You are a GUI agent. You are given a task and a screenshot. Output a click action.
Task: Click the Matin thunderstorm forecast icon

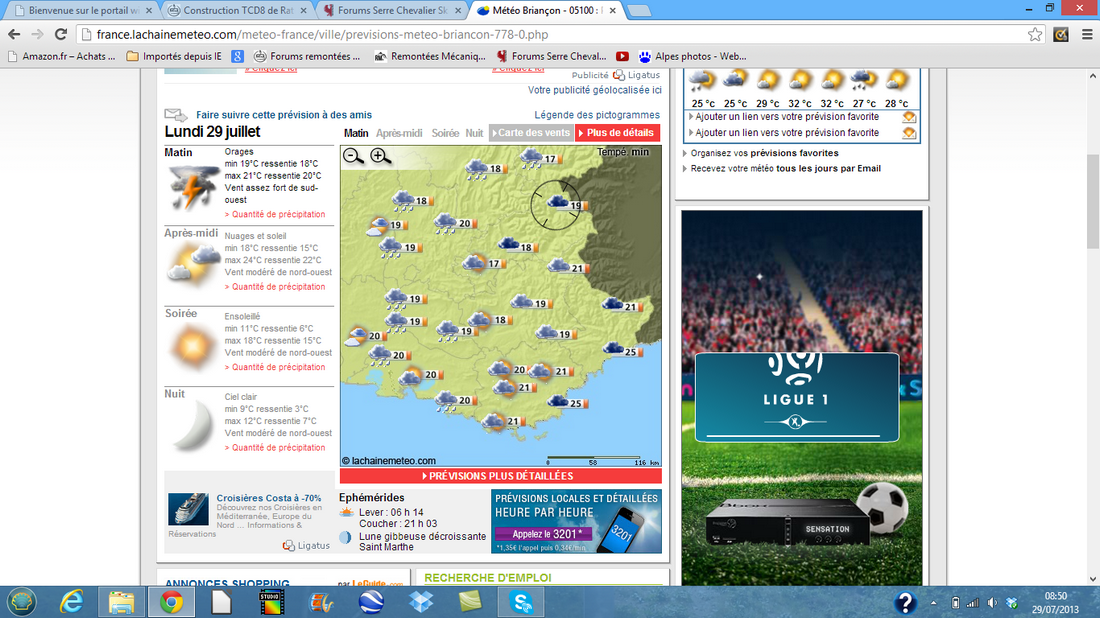click(x=192, y=187)
